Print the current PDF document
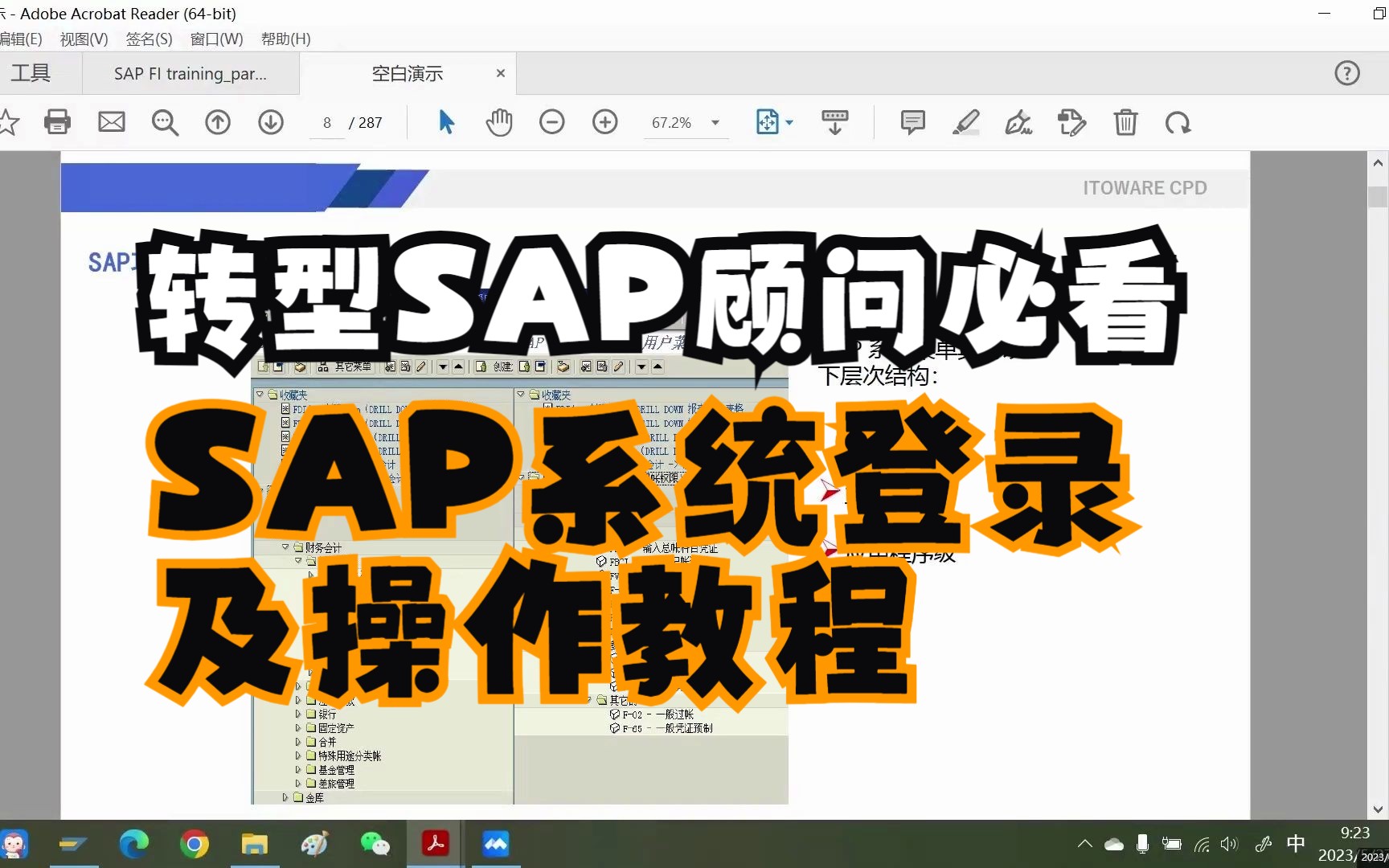This screenshot has width=1389, height=868. click(x=57, y=122)
